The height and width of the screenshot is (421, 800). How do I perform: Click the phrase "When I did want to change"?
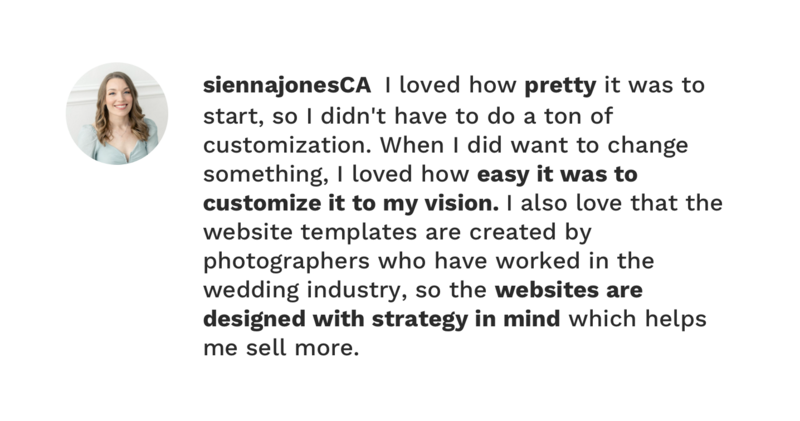pos(534,146)
